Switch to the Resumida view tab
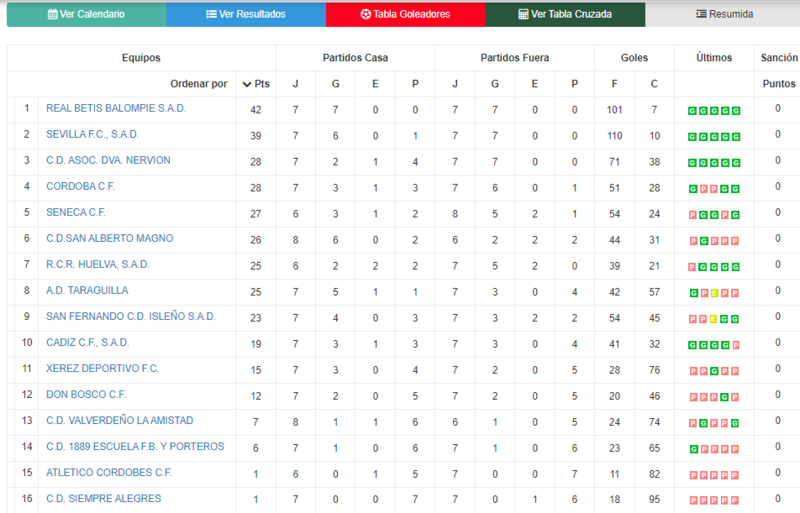The height and width of the screenshot is (513, 800). tap(722, 14)
